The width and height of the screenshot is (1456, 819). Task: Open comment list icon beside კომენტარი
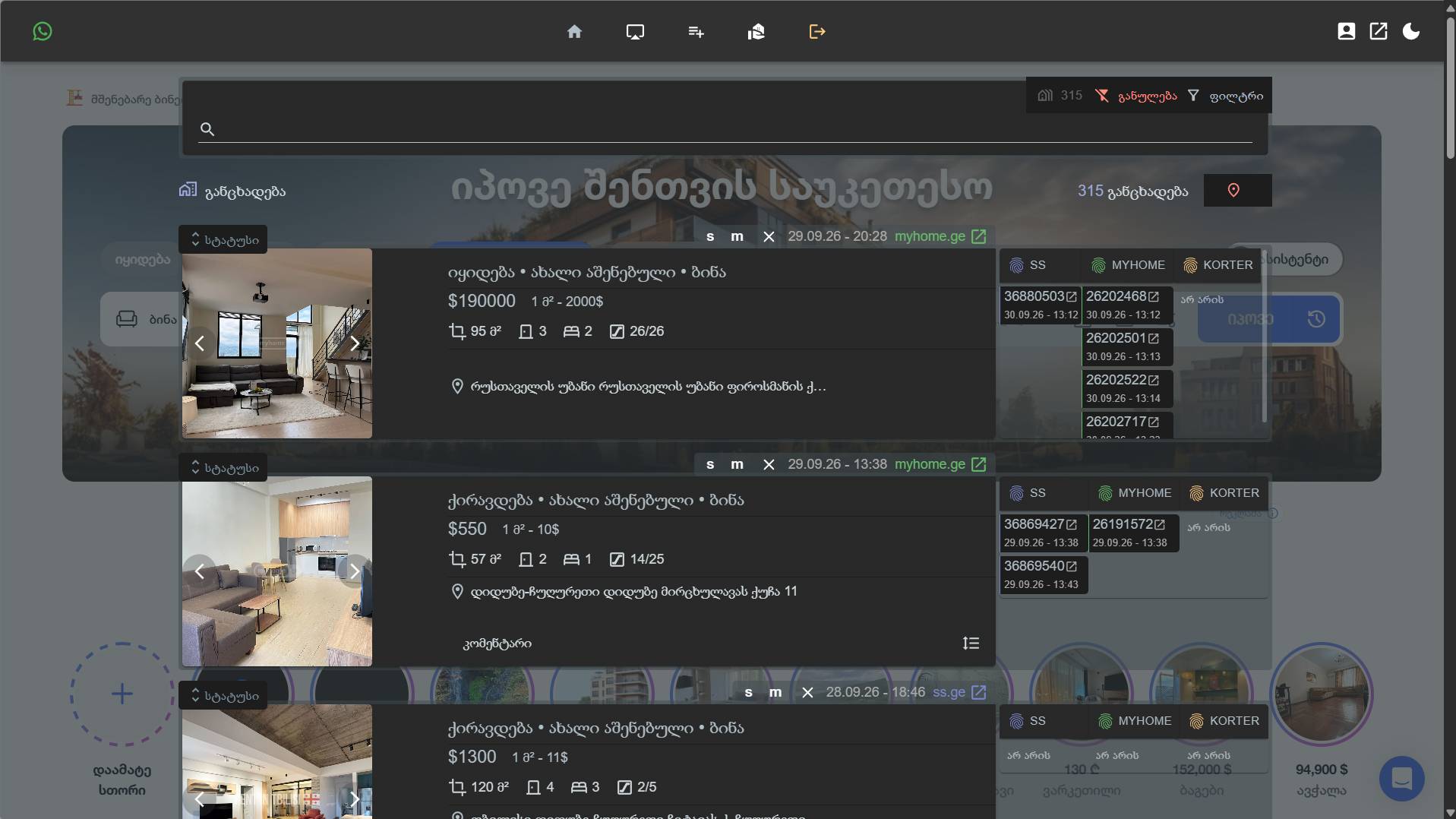tap(971, 643)
